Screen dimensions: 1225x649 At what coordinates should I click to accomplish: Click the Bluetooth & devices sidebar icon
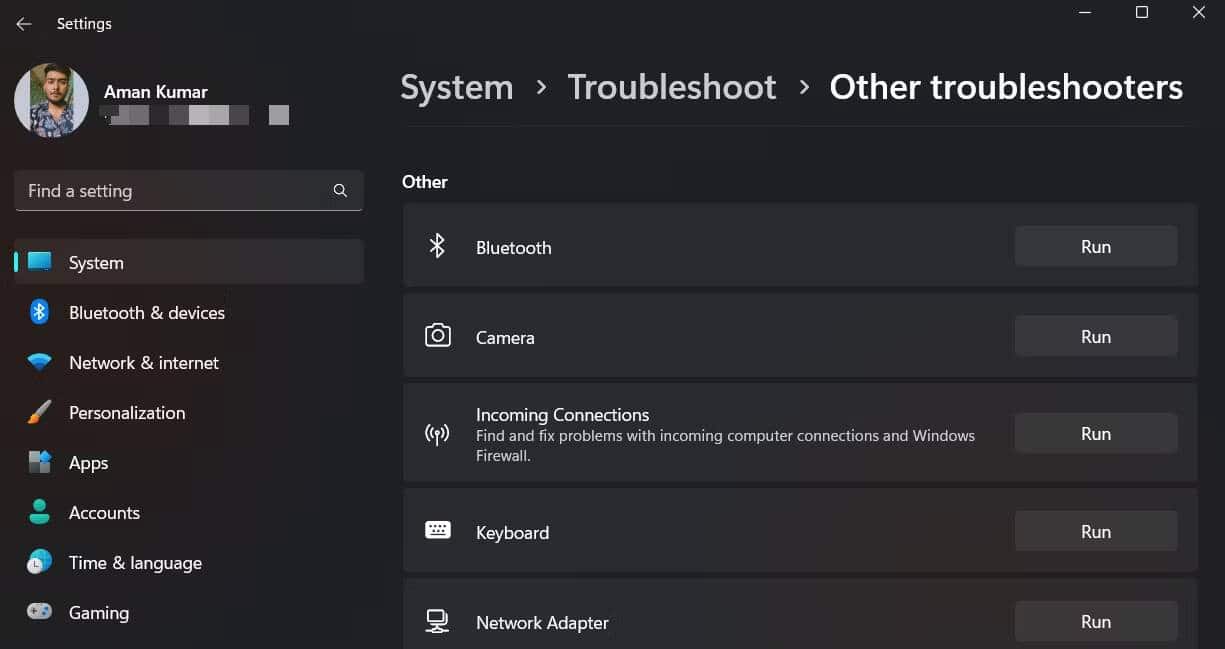coord(40,313)
